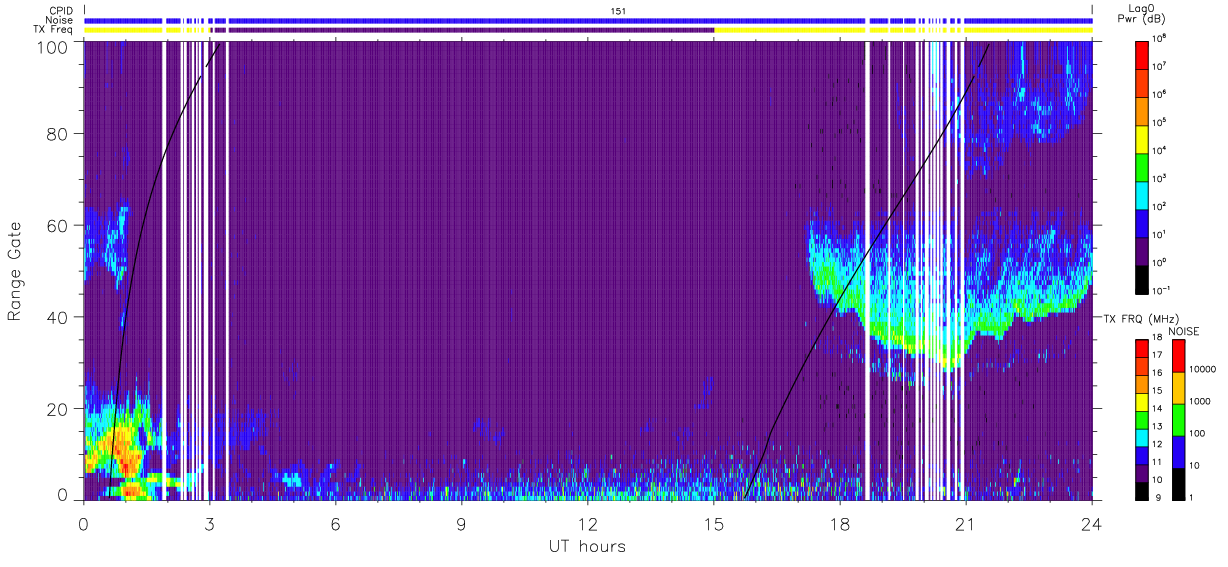Click the 24 tick on UT hours axis

[x=1092, y=523]
